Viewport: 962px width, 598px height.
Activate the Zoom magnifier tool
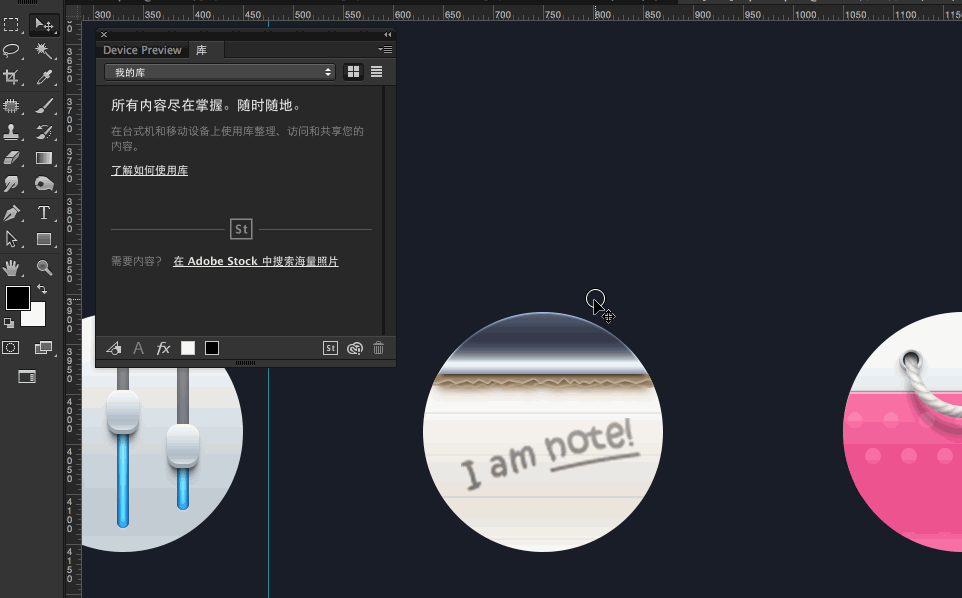[x=44, y=267]
